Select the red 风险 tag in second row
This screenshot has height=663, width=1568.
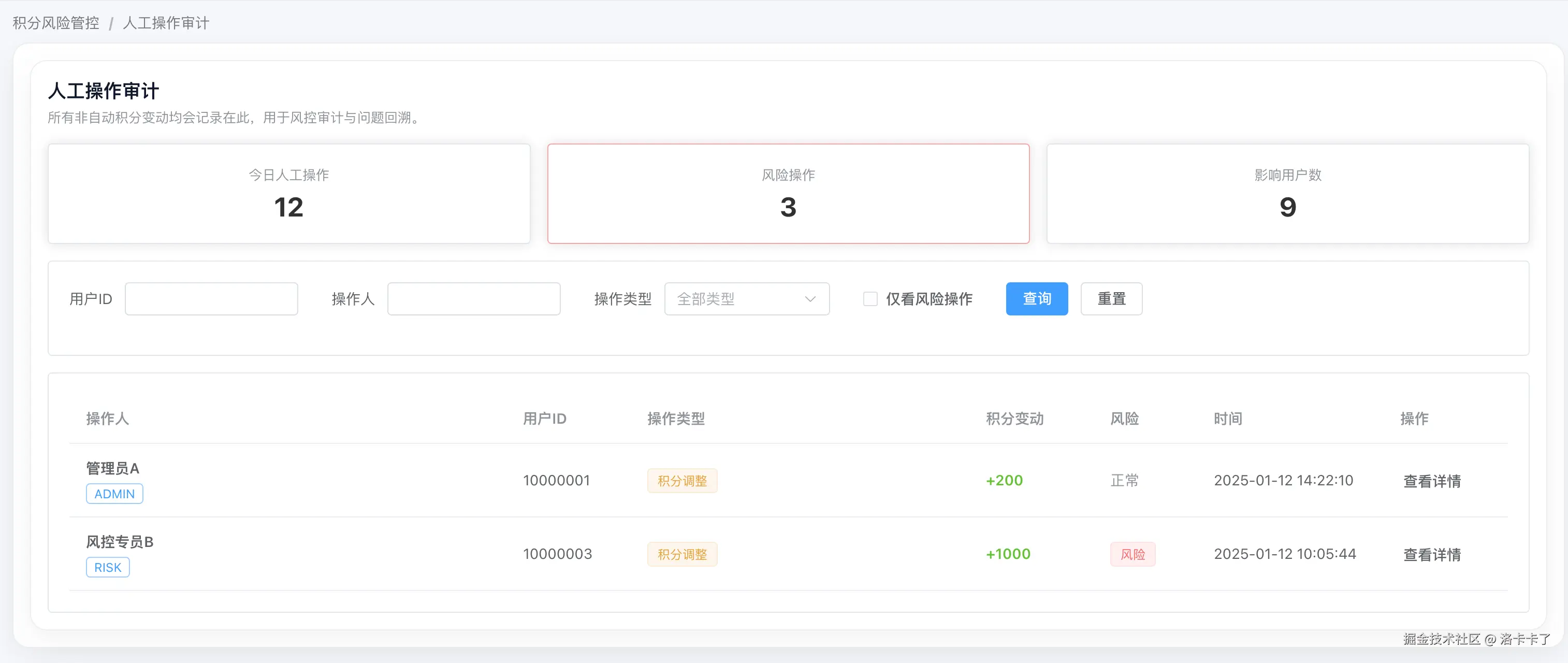[1132, 555]
